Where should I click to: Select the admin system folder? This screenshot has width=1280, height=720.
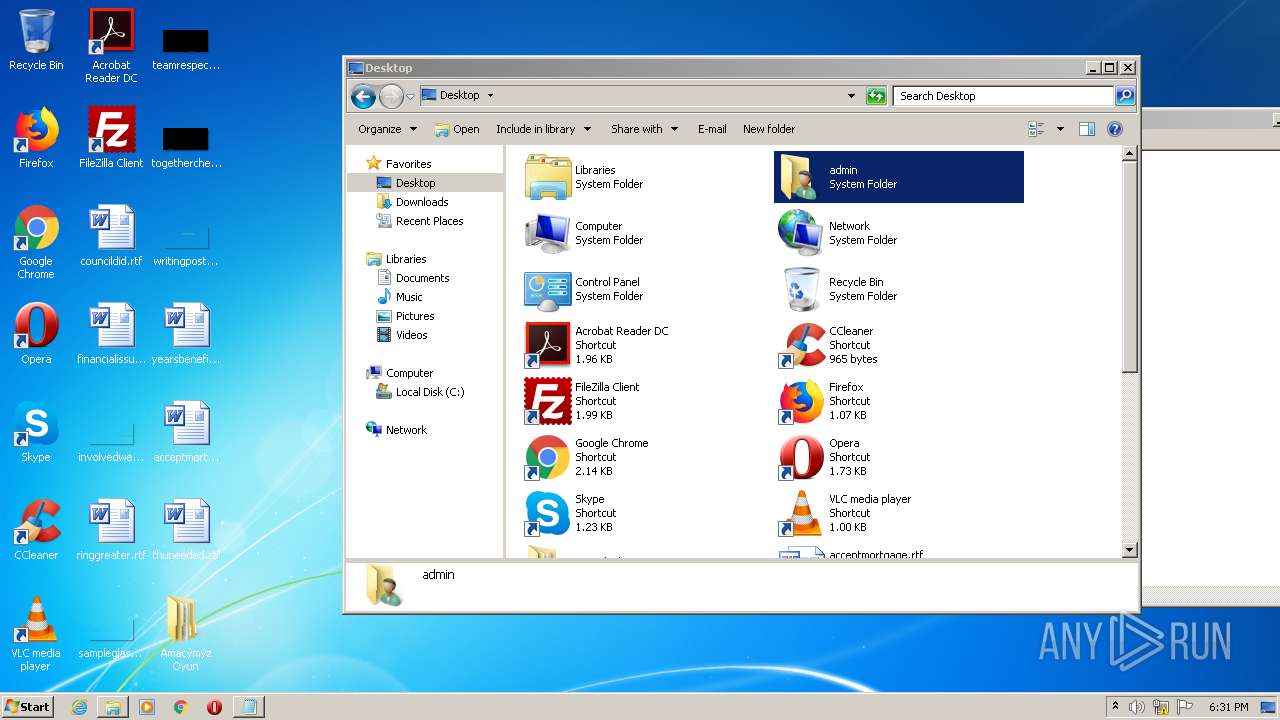point(898,177)
